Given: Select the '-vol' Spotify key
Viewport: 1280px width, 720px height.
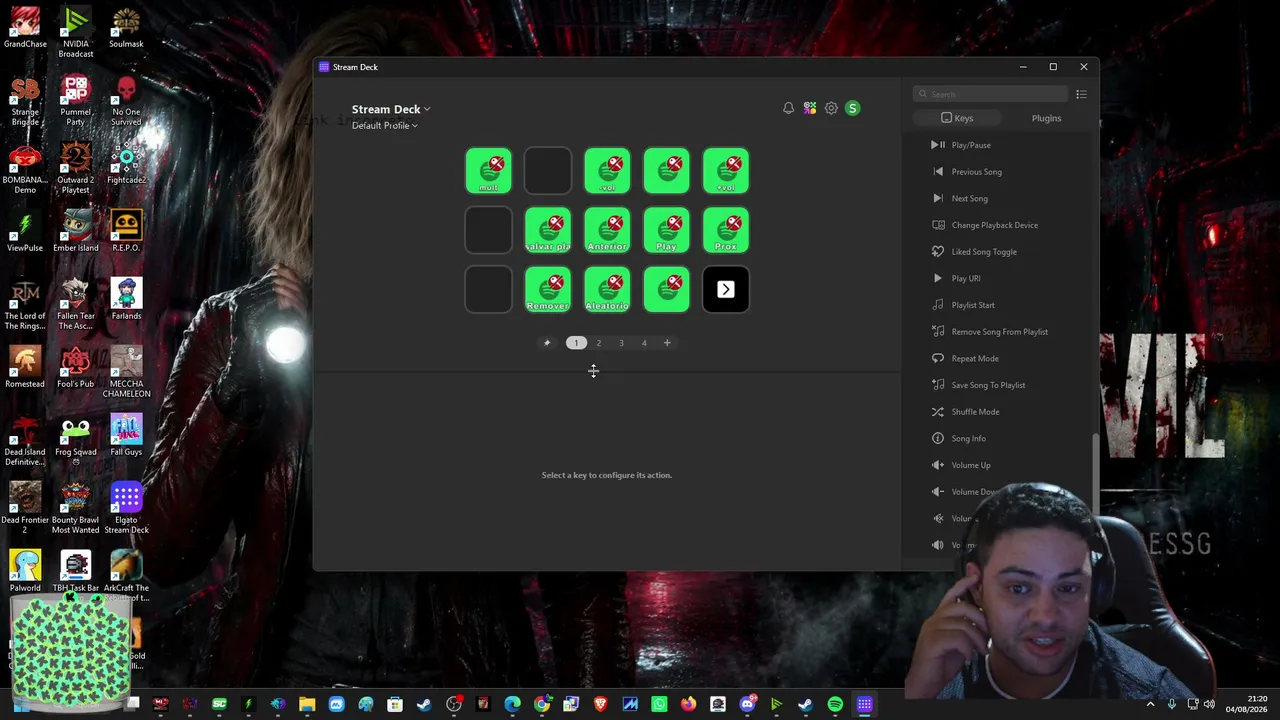Looking at the screenshot, I should pyautogui.click(x=607, y=171).
